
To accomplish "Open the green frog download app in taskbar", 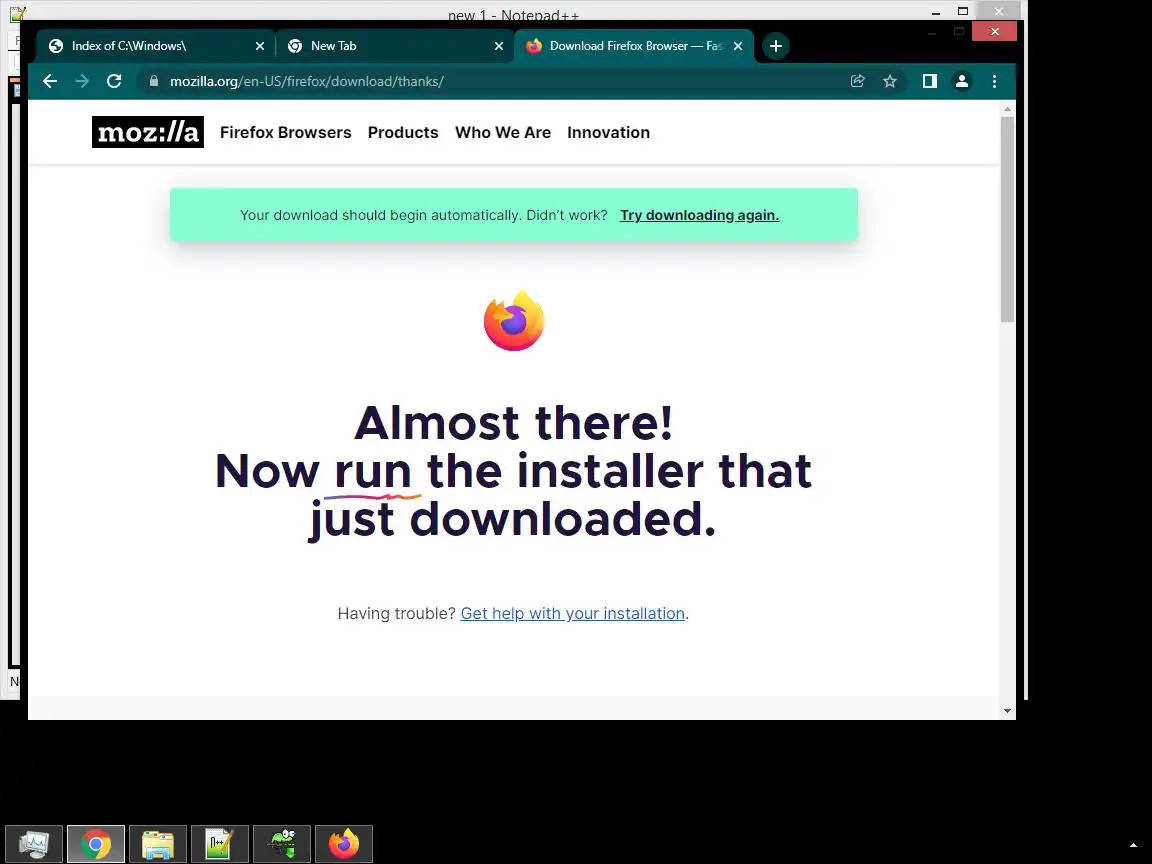I will 282,843.
